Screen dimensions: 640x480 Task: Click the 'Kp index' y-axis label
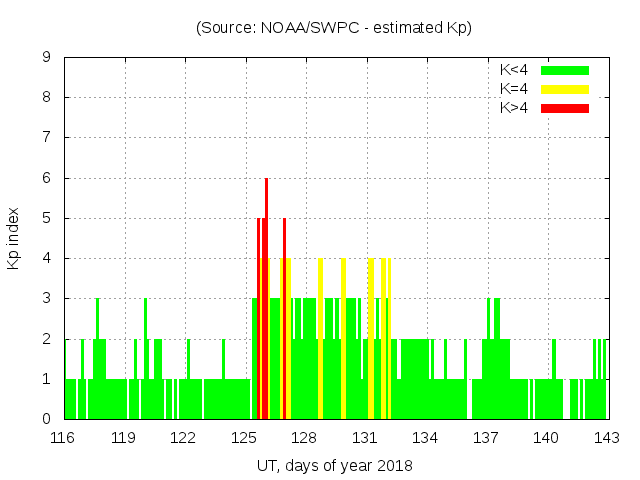14,238
